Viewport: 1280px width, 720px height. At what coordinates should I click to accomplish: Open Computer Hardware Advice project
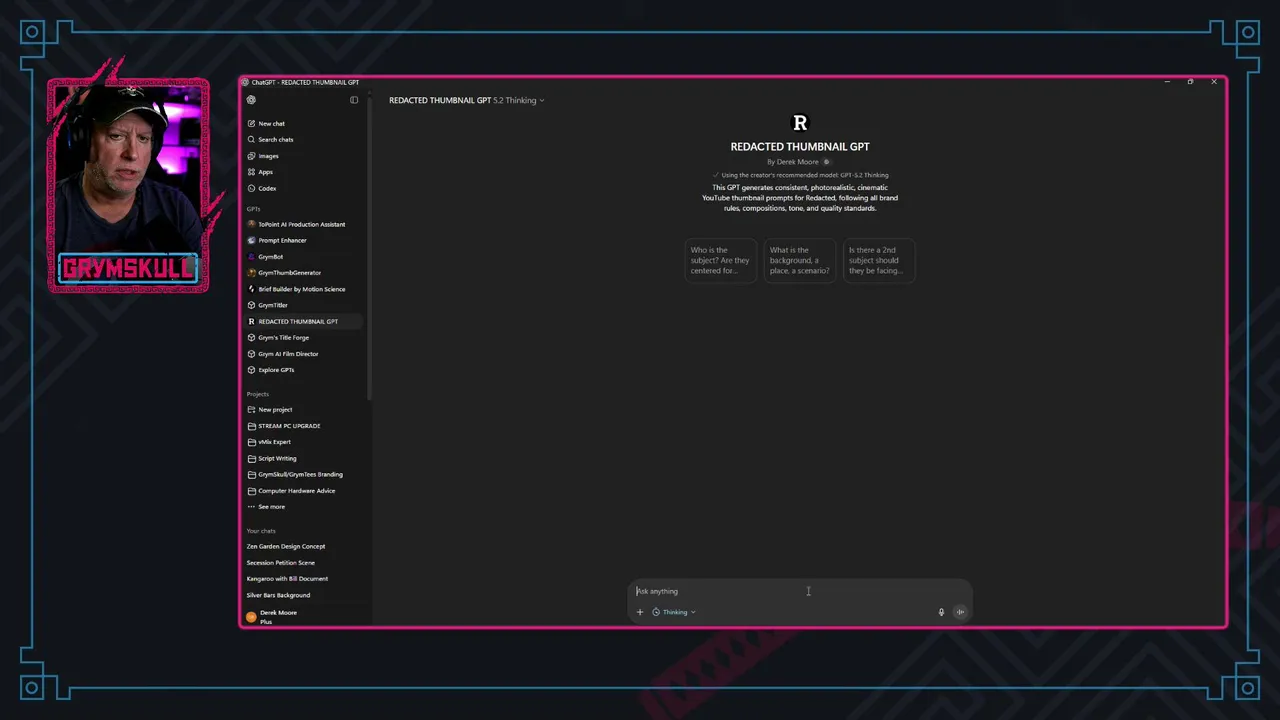303,491
